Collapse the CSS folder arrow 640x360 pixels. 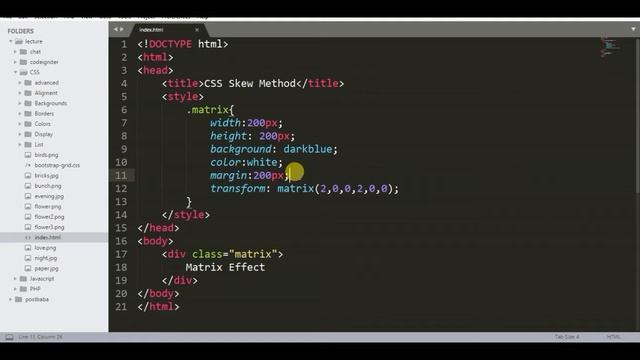(16, 72)
